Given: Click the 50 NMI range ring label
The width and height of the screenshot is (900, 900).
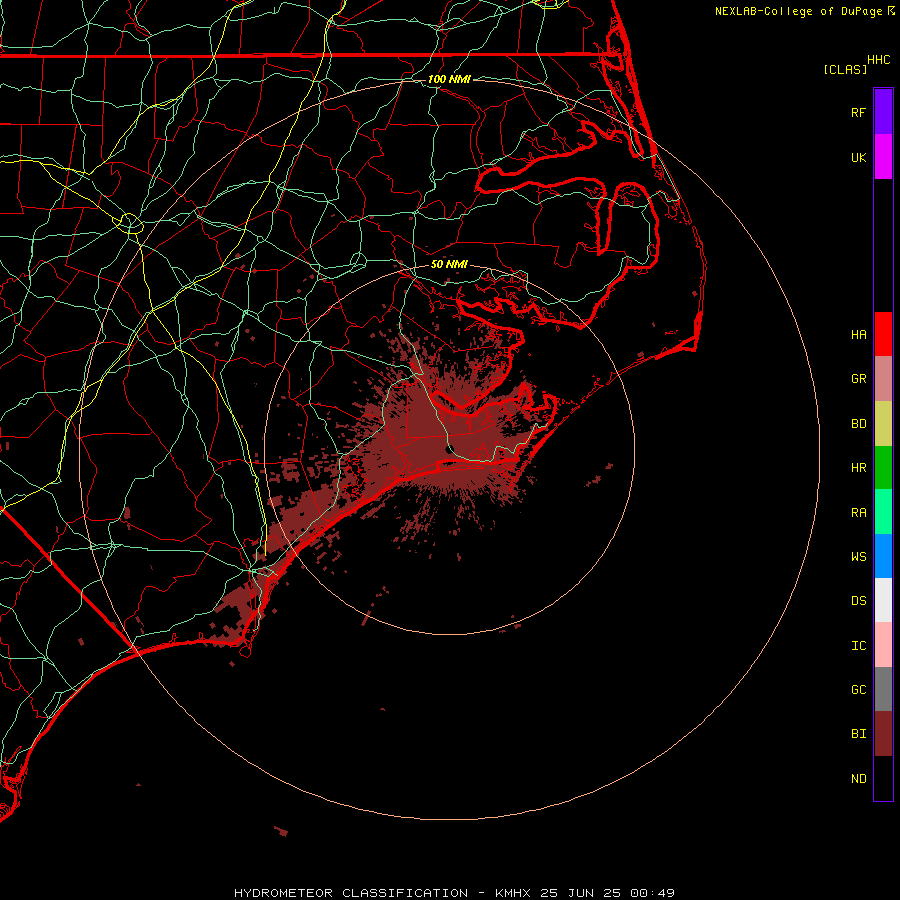Looking at the screenshot, I should point(449,264).
